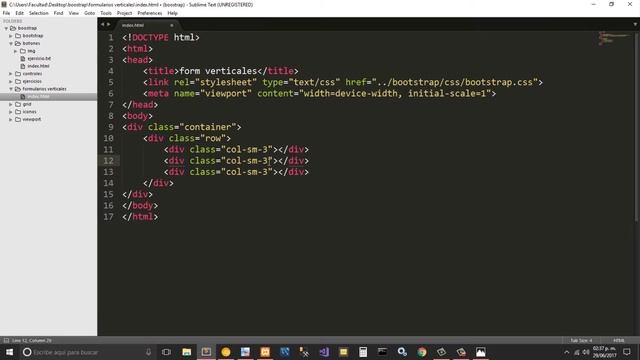
Task: Open the Goto menu
Action: pos(89,13)
